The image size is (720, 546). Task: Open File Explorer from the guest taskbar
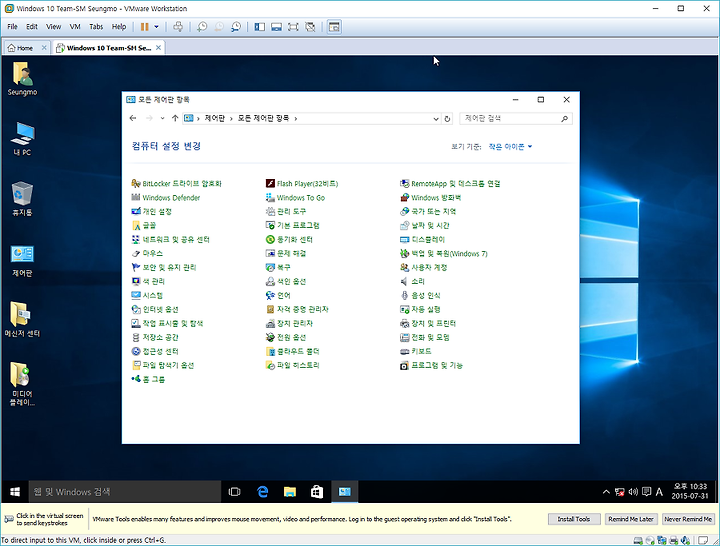[x=290, y=492]
